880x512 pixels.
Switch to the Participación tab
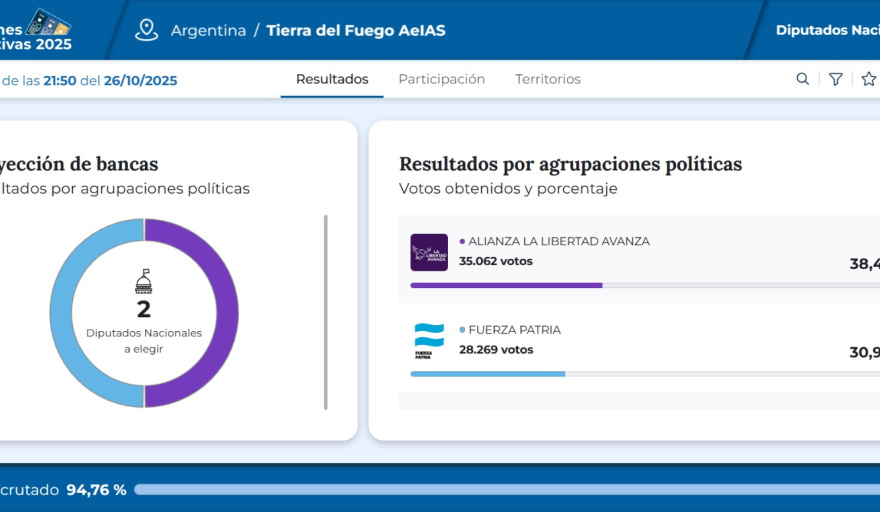441,79
